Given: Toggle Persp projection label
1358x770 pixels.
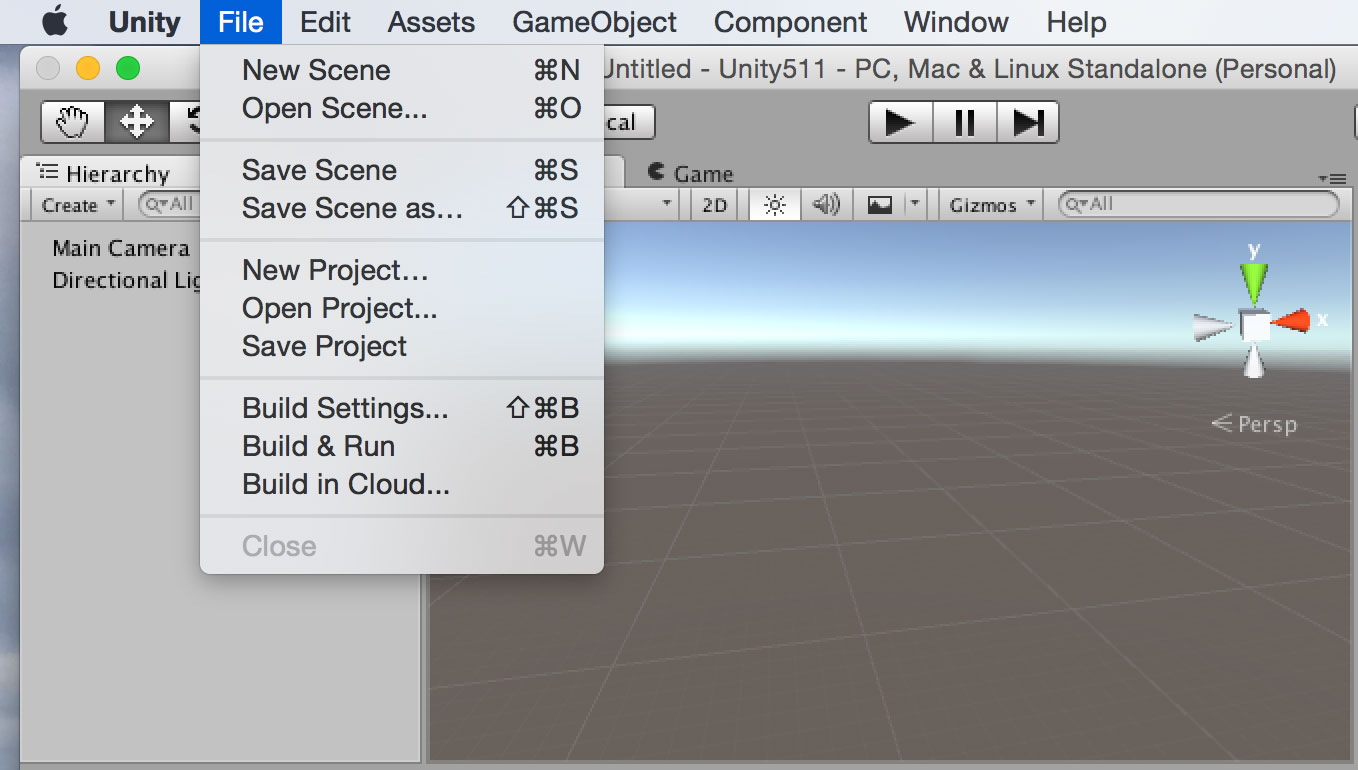Looking at the screenshot, I should point(1255,424).
